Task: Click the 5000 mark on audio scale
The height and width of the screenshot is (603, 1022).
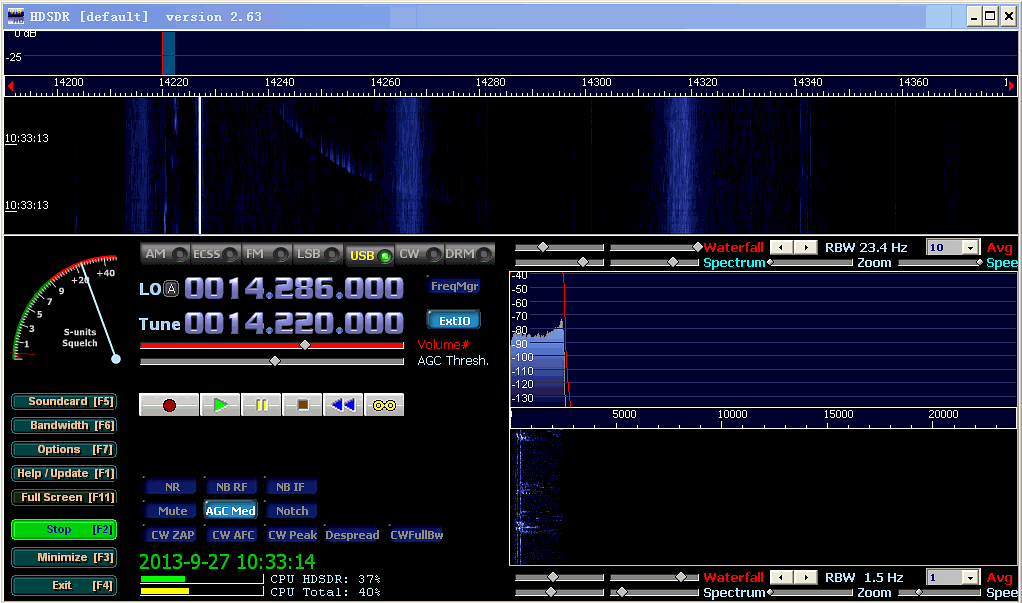Action: coord(624,414)
